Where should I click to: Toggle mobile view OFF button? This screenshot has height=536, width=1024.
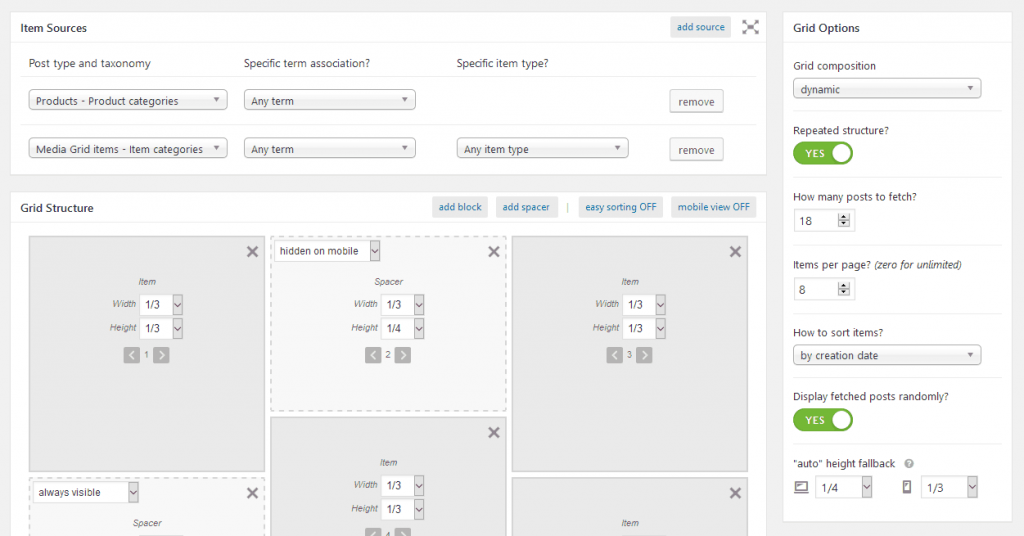tap(713, 207)
